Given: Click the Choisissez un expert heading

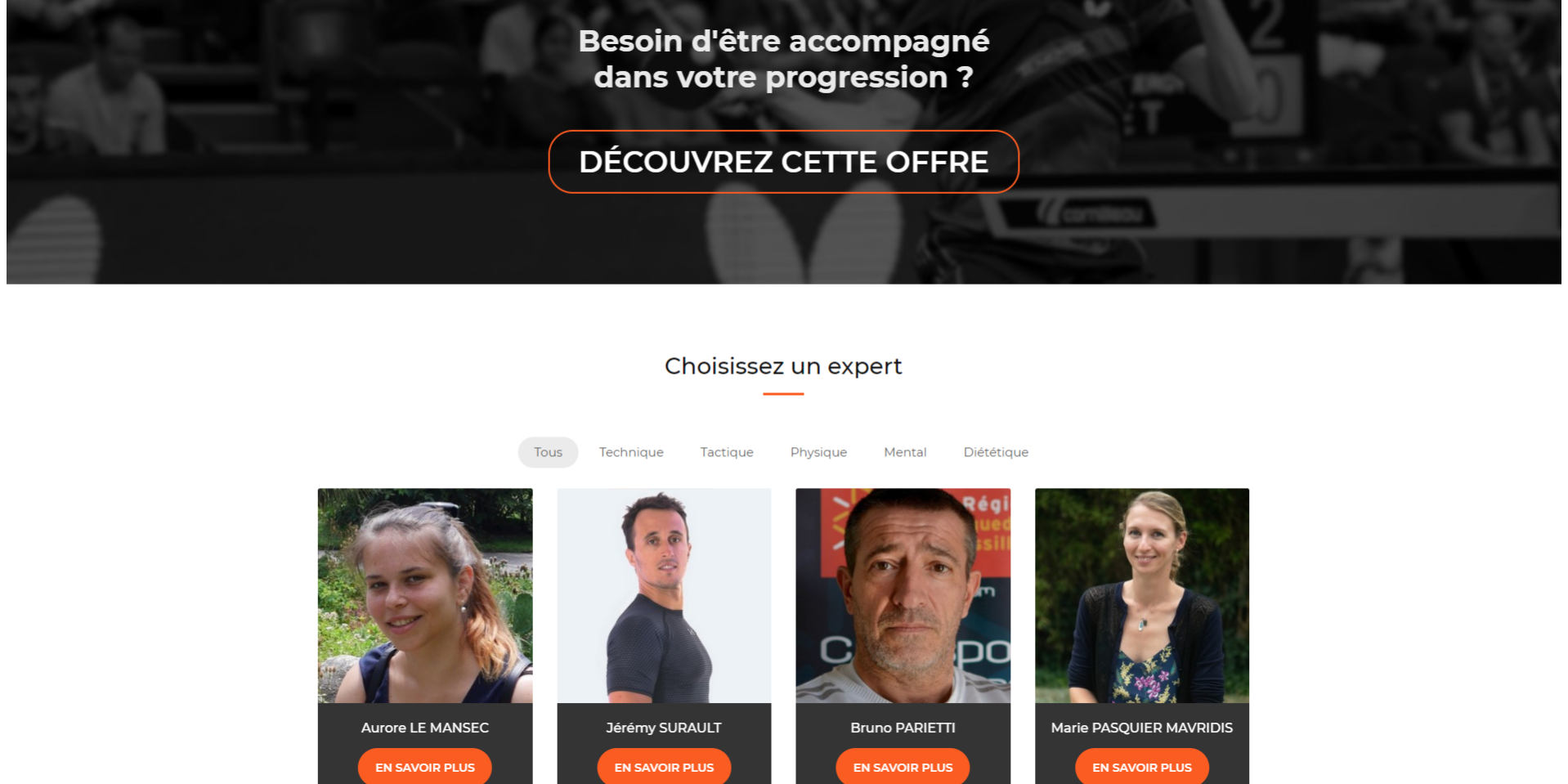Looking at the screenshot, I should [x=783, y=366].
